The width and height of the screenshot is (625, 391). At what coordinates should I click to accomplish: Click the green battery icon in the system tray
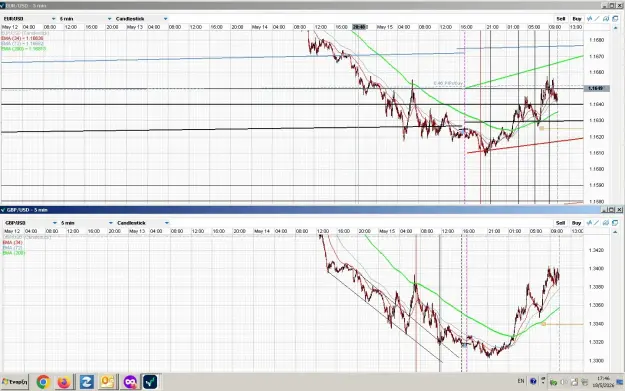click(x=554, y=383)
